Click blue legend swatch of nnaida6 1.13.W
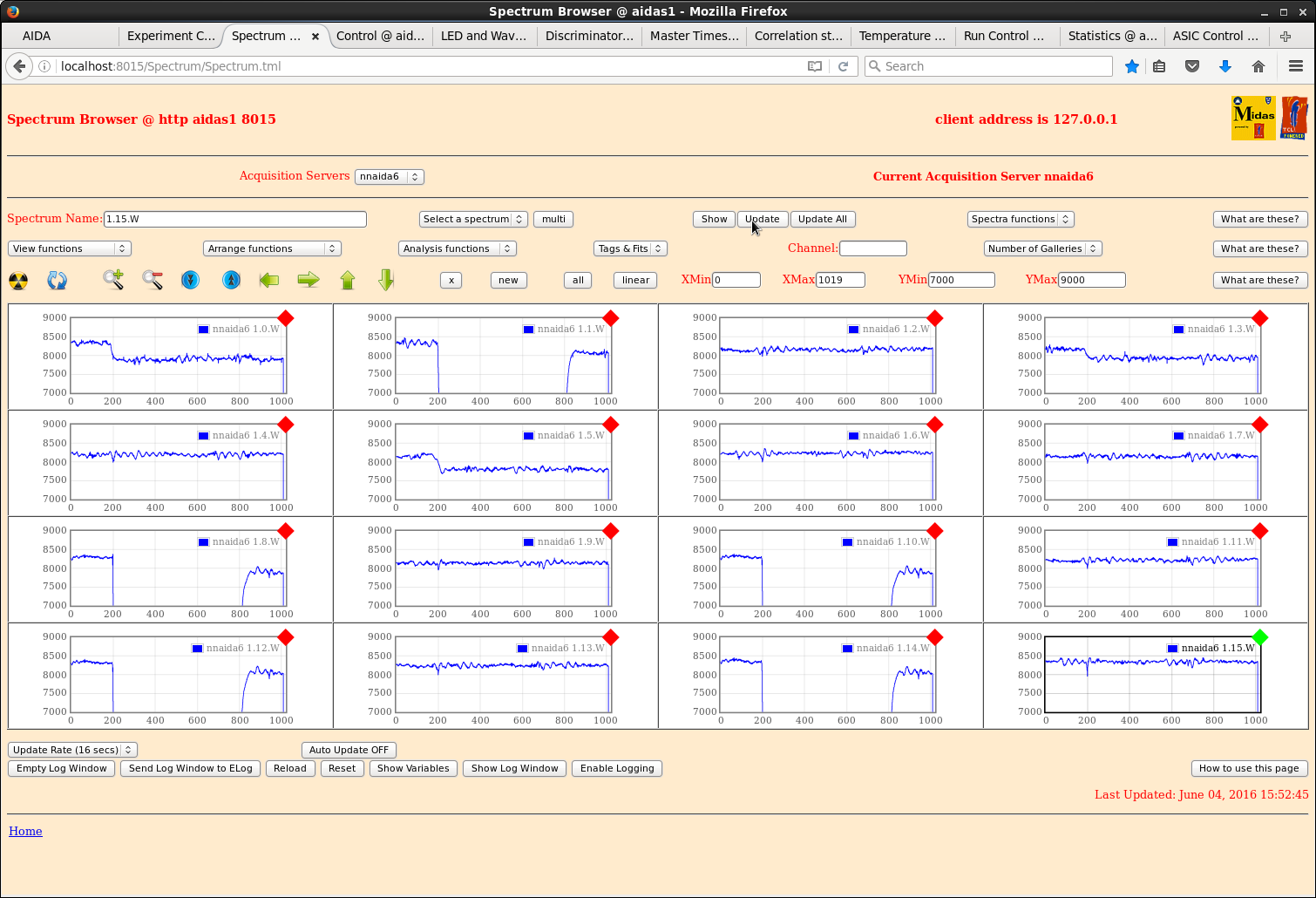This screenshot has width=1316, height=898. [x=523, y=649]
